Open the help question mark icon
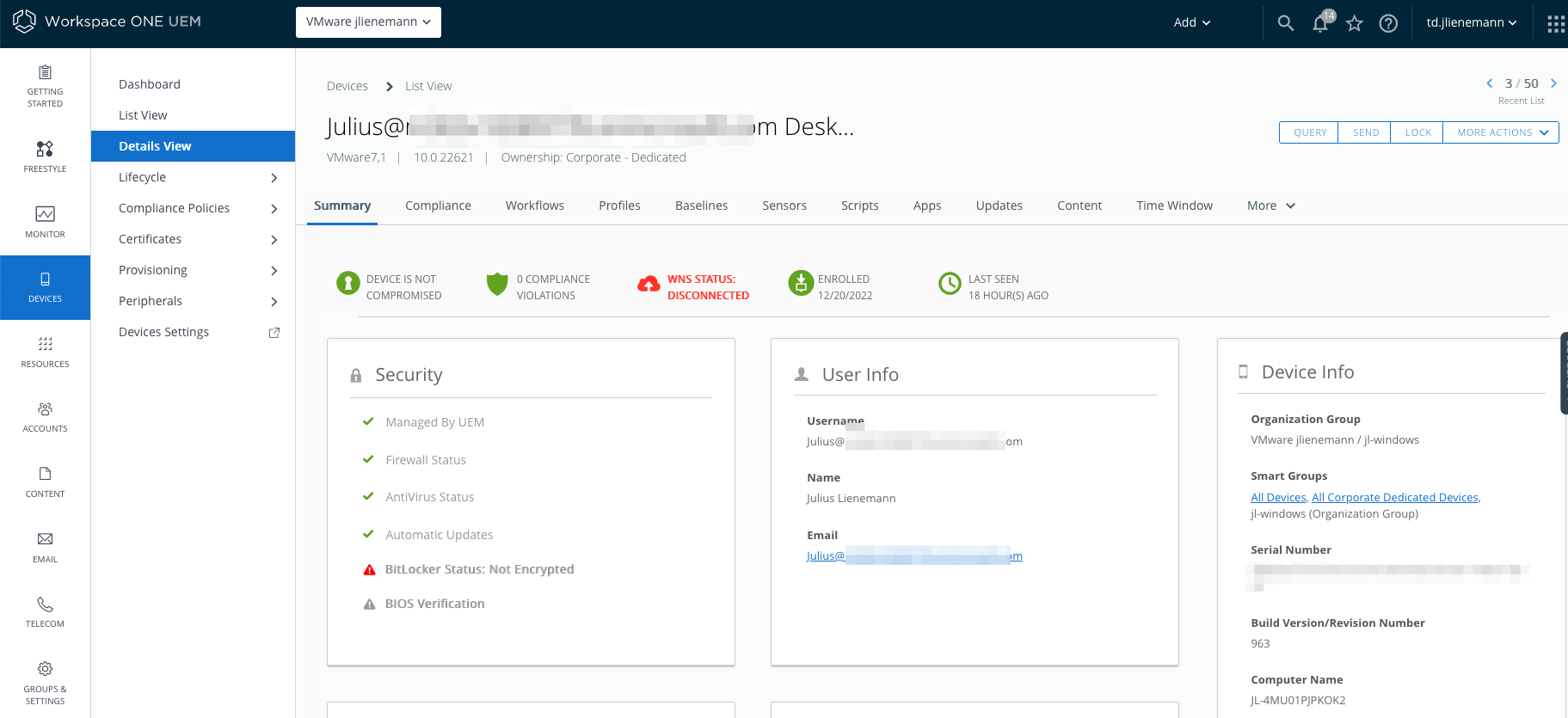Image resolution: width=1568 pixels, height=718 pixels. [1388, 23]
